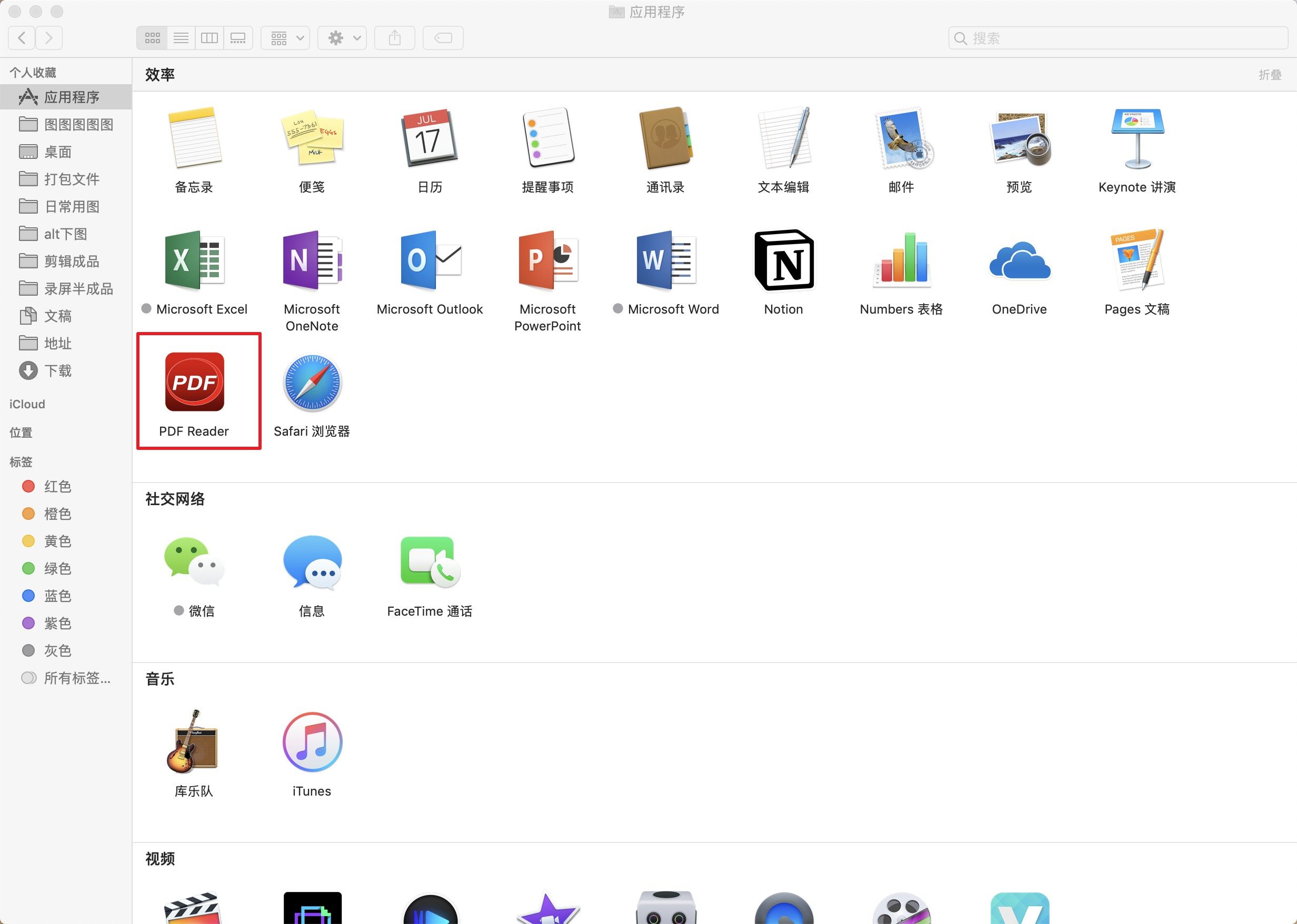Image resolution: width=1297 pixels, height=924 pixels.
Task: Filter by the 红色 red tag
Action: point(66,486)
